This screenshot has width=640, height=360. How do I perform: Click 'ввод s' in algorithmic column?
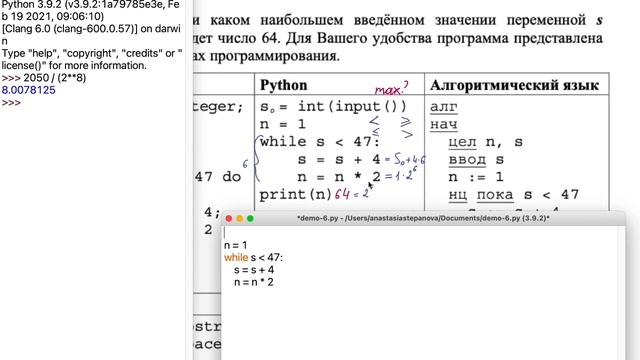tap(476, 160)
